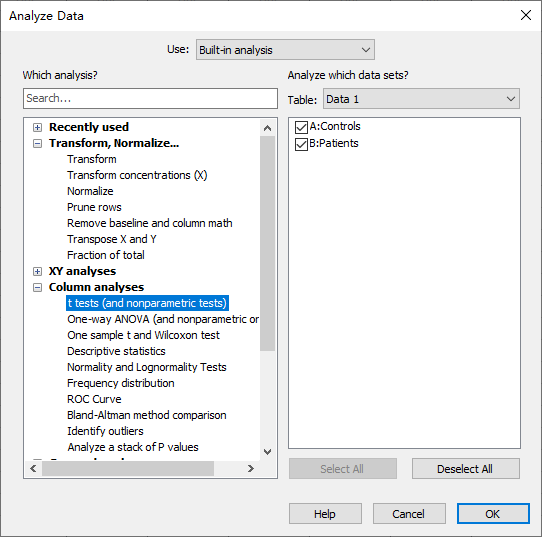Pick Identify outliers in the list
Viewport: 542px width, 537px height.
tap(105, 431)
